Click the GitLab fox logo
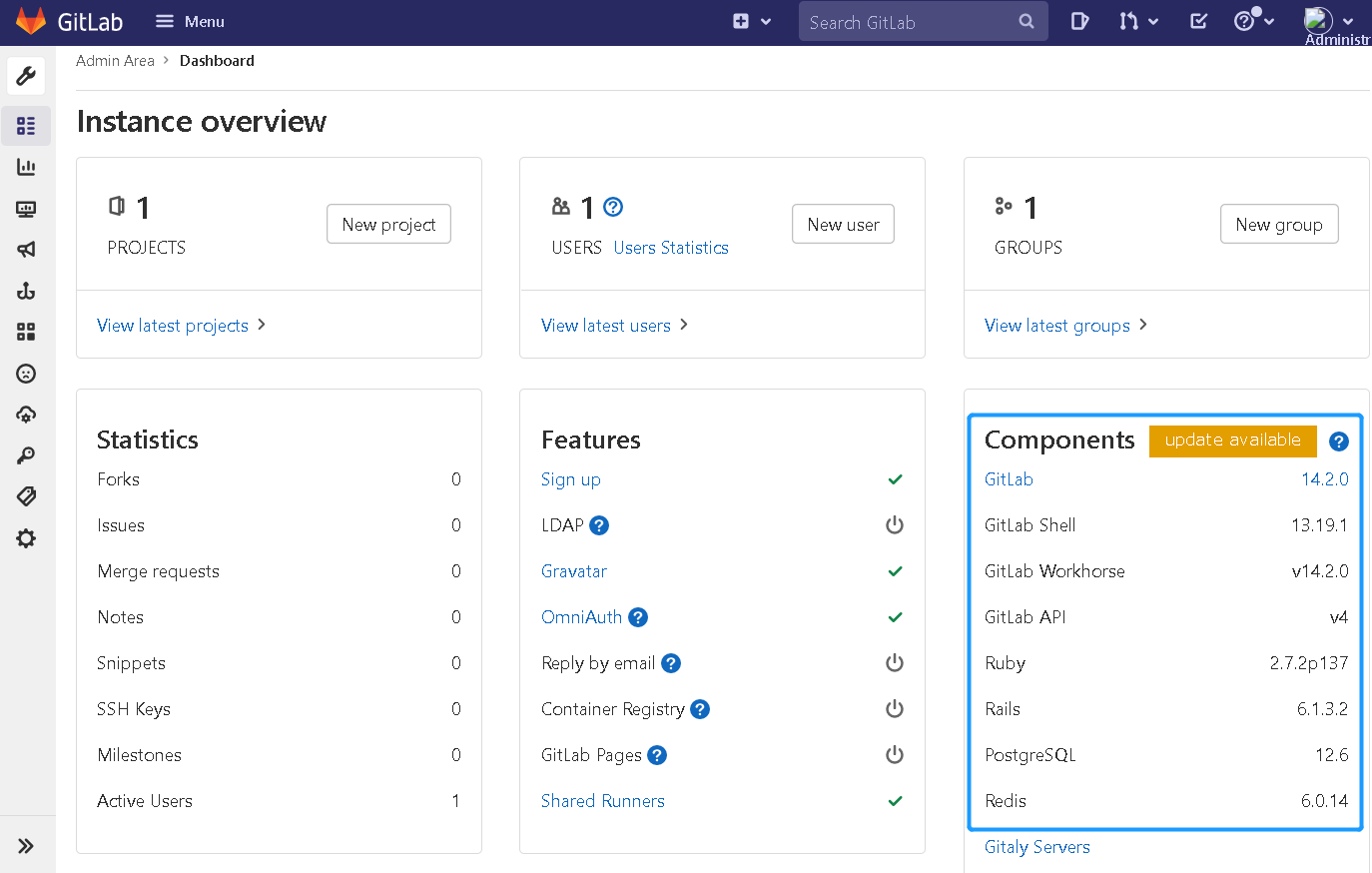 click(31, 21)
